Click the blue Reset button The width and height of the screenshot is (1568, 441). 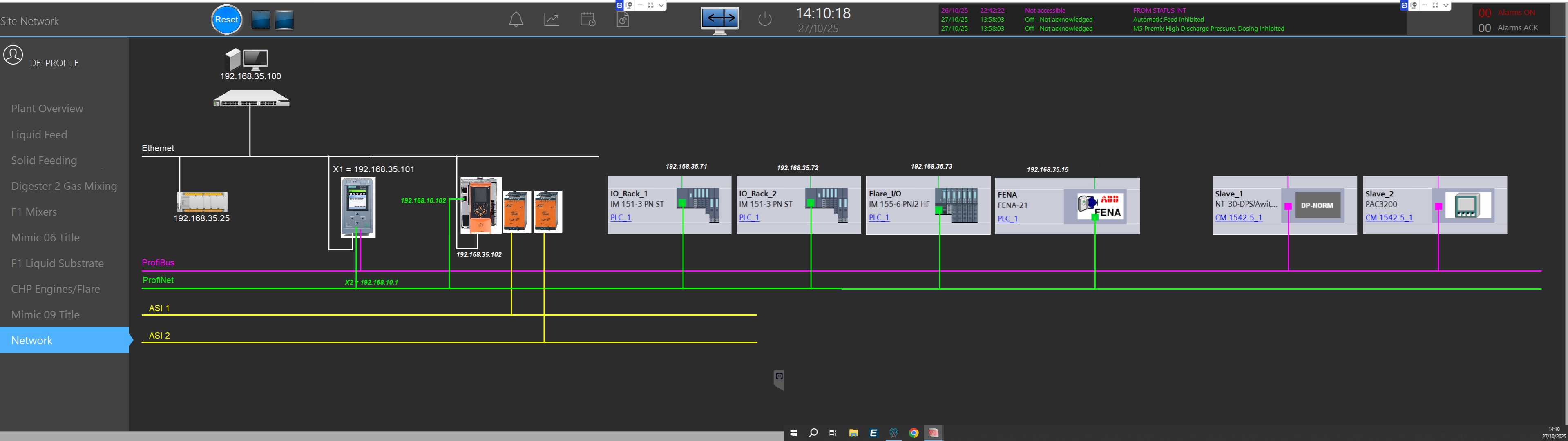pos(226,20)
